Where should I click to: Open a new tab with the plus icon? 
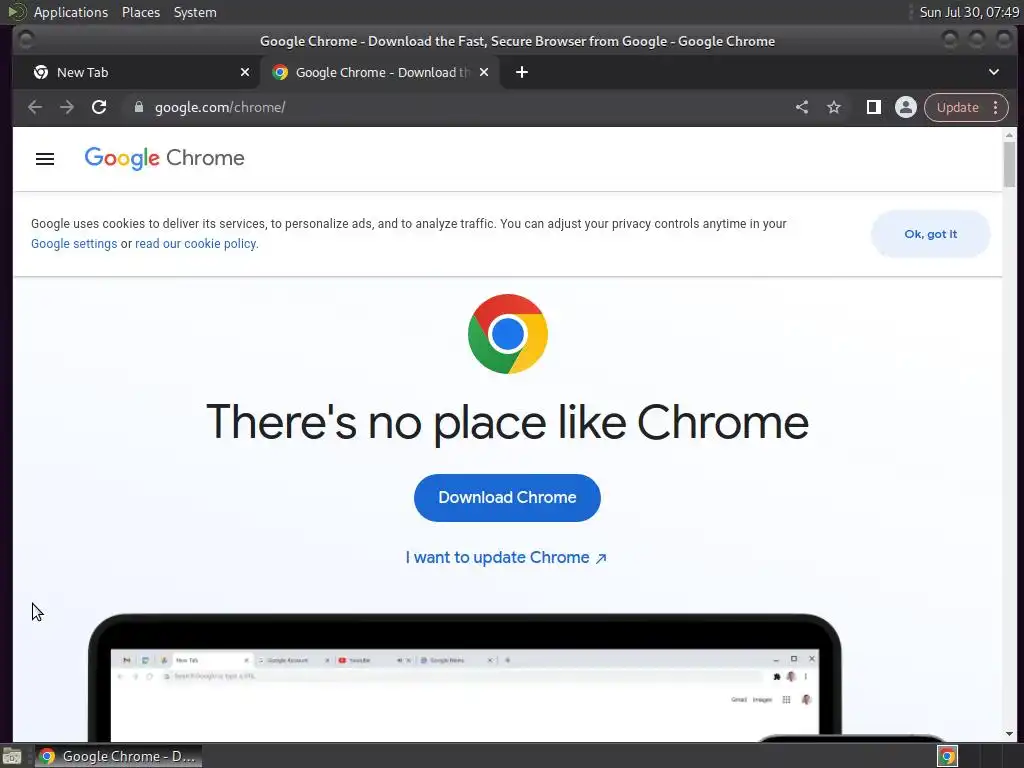click(x=522, y=72)
